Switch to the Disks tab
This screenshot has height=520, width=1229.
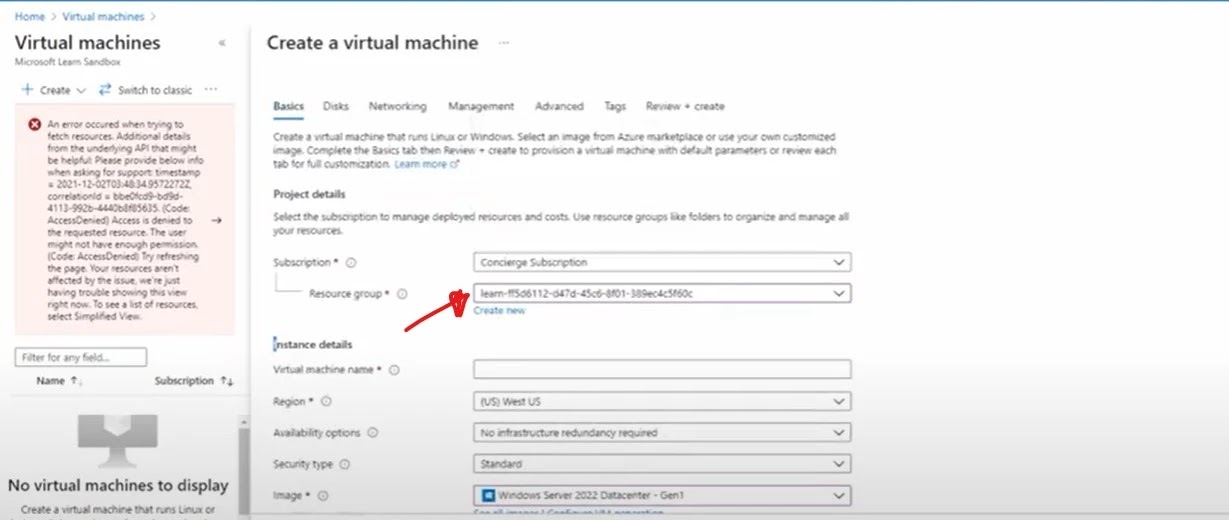tap(336, 106)
